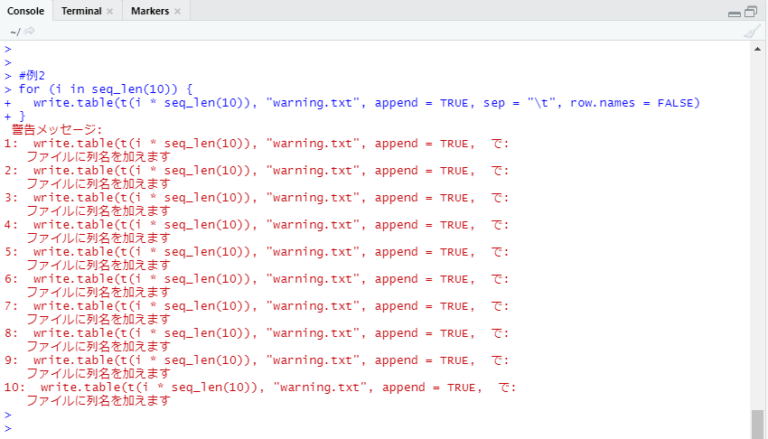Click the ~/ working directory path
This screenshot has width=768, height=439.
[14, 31]
